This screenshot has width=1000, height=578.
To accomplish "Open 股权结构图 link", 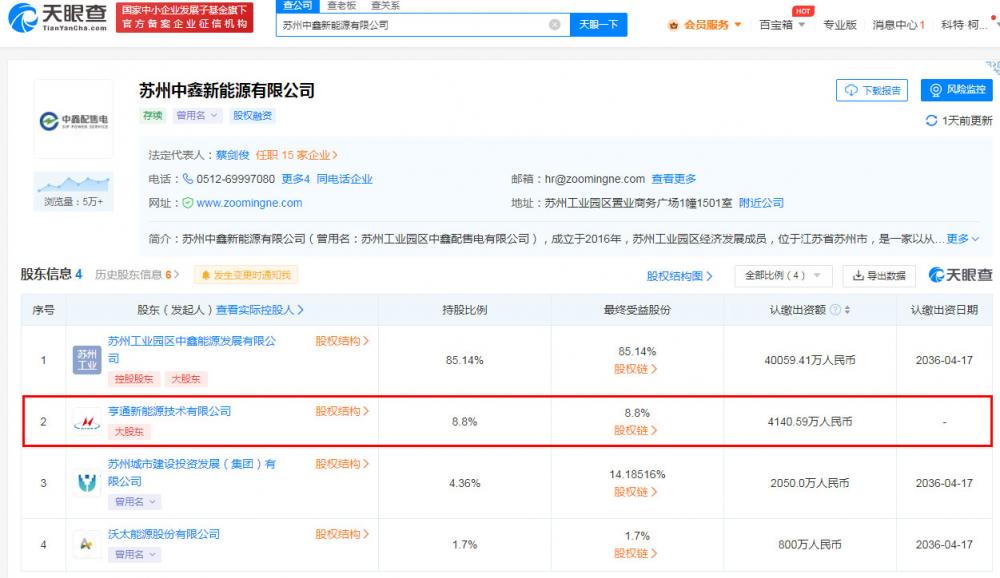I will tap(679, 276).
